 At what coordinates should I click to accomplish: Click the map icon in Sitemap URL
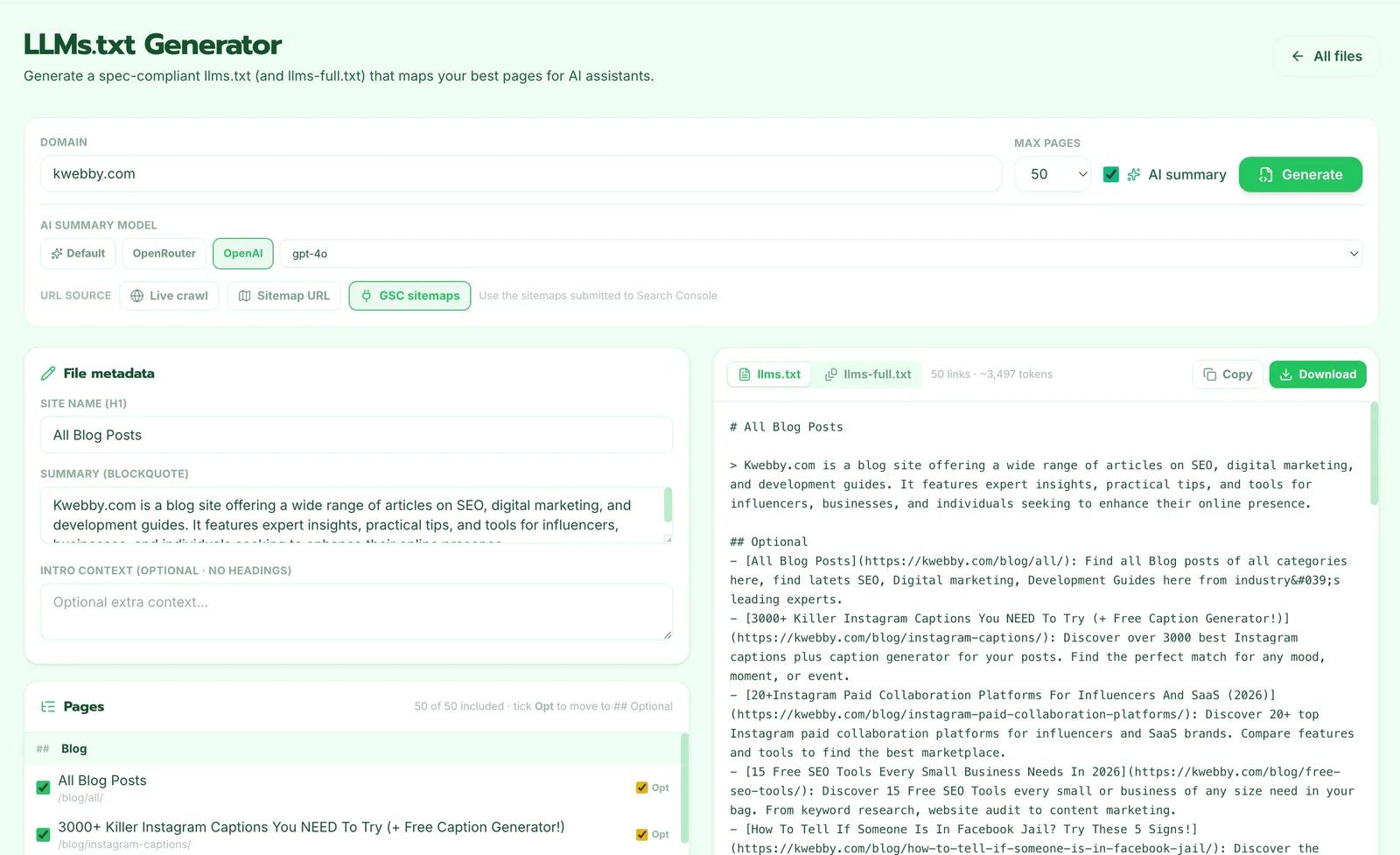tap(245, 296)
